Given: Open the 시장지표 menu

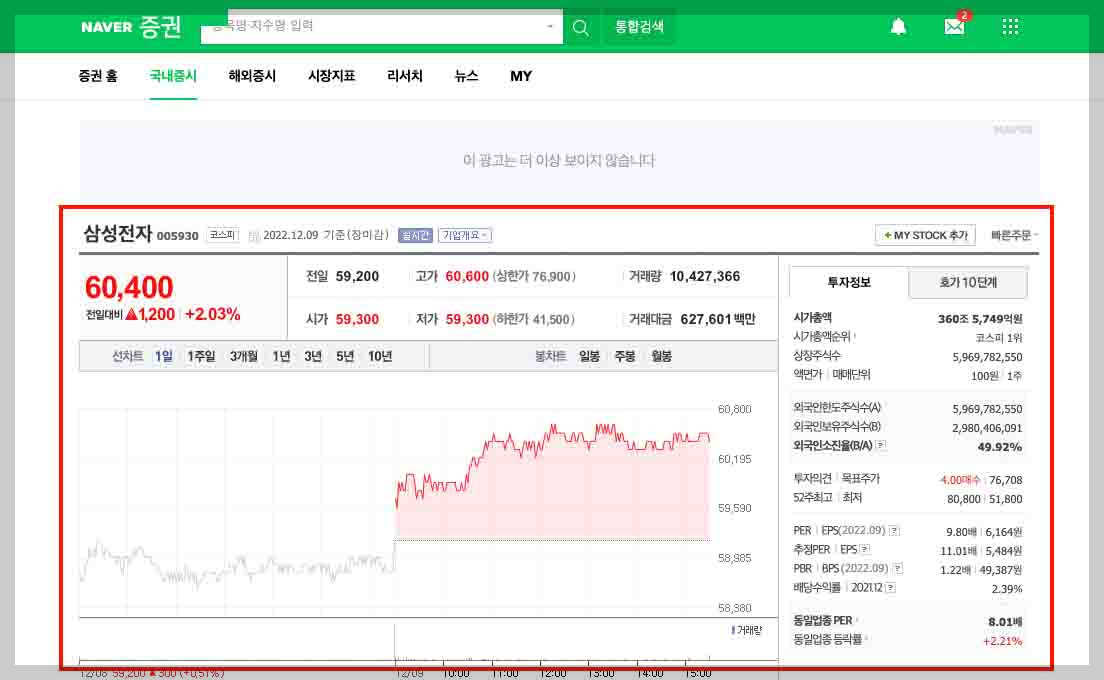Looking at the screenshot, I should point(331,76).
